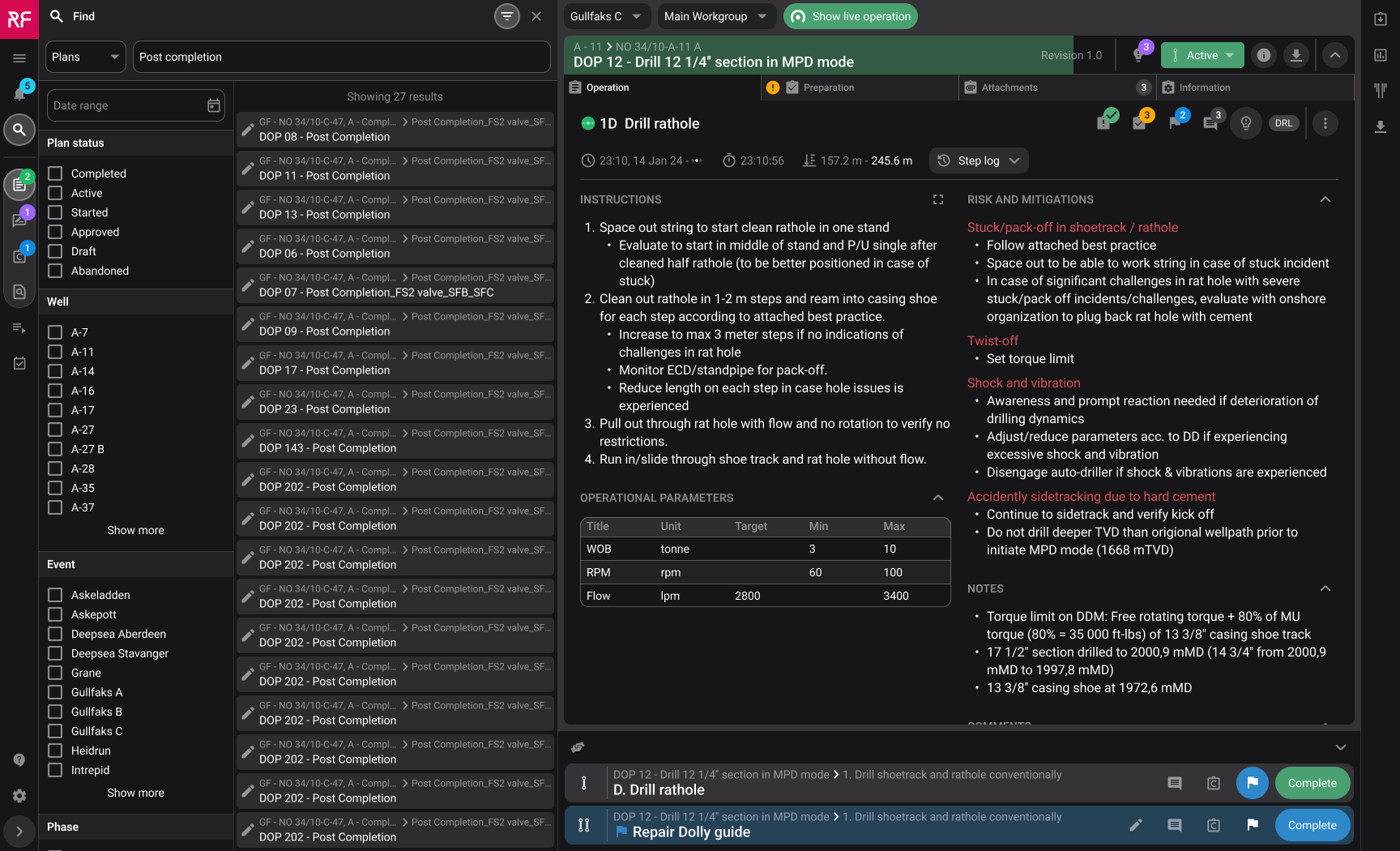Click the lightbulb icon beside DRL

[x=1246, y=123]
